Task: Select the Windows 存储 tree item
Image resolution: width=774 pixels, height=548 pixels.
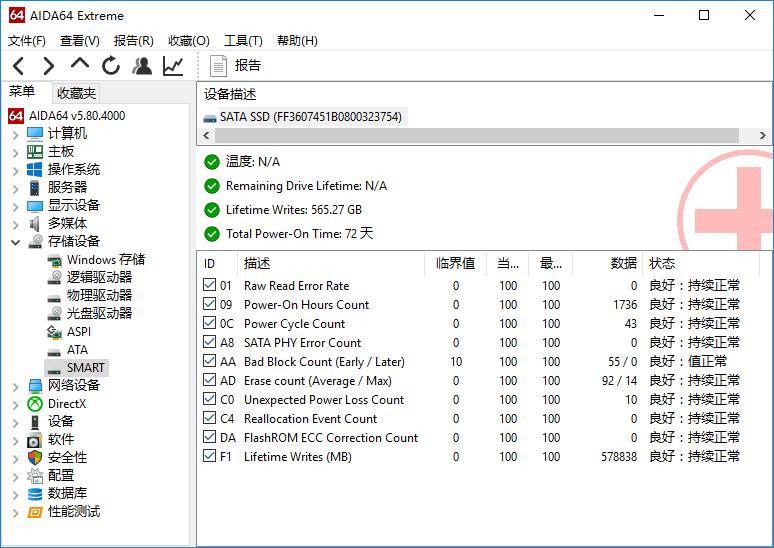Action: 96,260
